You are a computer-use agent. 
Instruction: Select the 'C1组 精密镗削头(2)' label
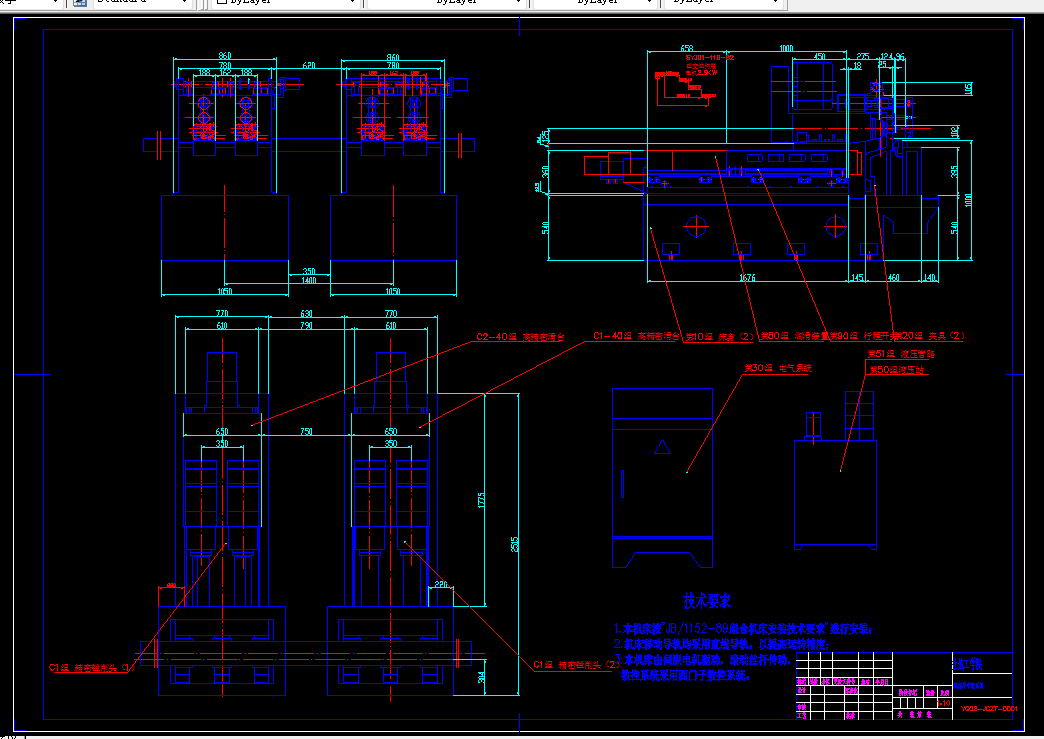[577, 665]
